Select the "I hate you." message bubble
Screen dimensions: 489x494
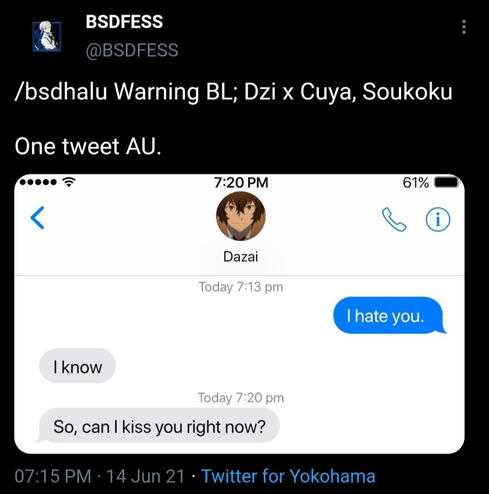(389, 315)
